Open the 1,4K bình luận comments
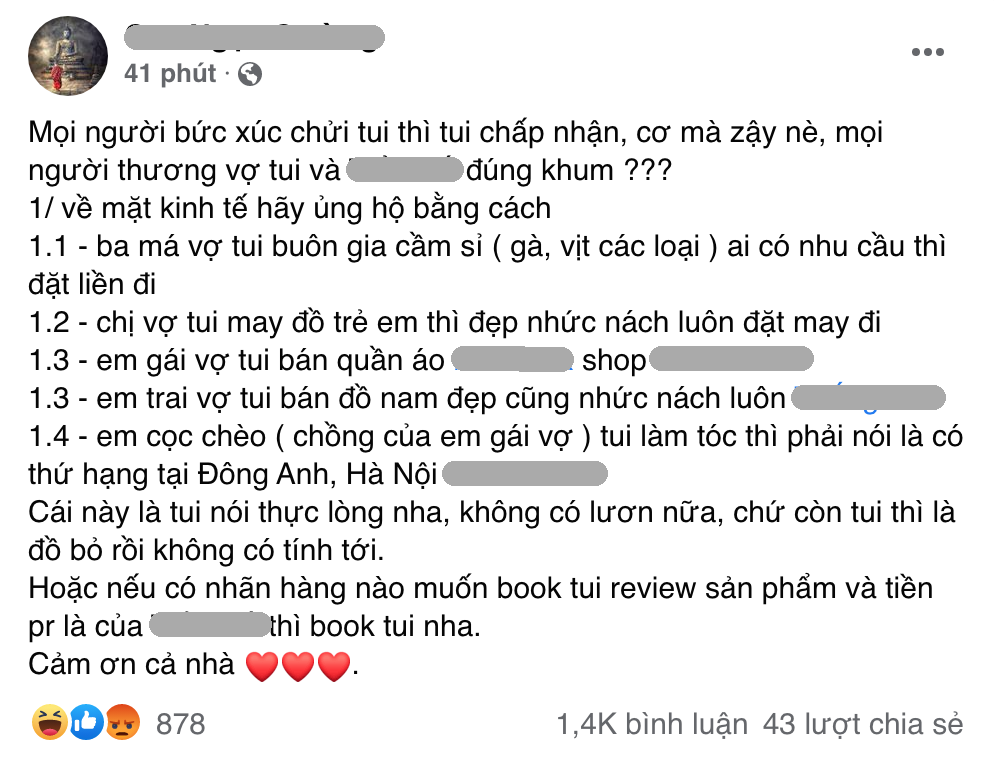This screenshot has height=758, width=994. pos(652,724)
